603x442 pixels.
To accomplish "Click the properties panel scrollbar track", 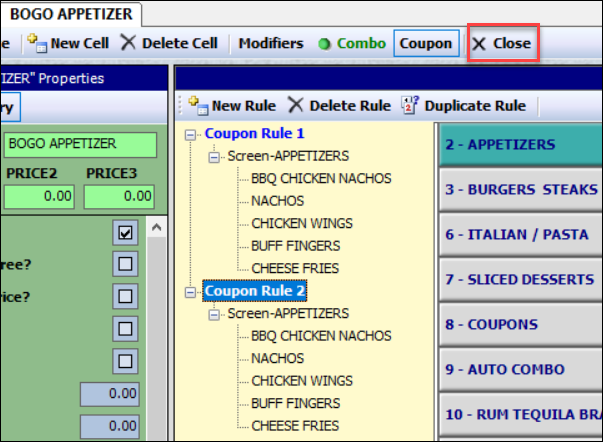I will pos(156,339).
